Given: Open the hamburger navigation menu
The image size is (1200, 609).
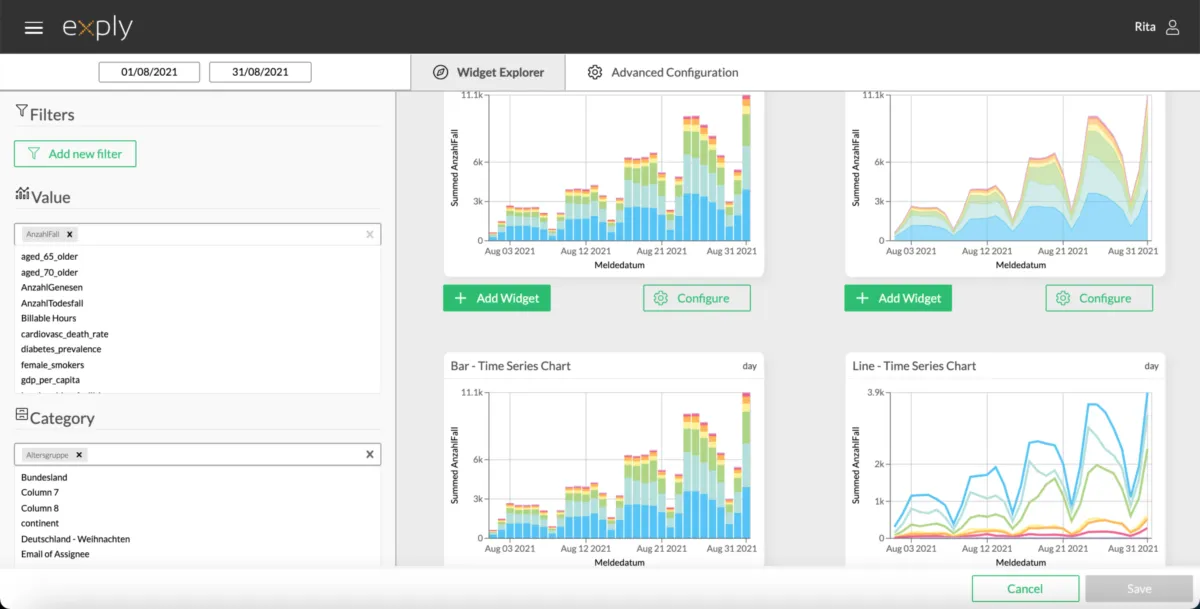Looking at the screenshot, I should click(34, 28).
